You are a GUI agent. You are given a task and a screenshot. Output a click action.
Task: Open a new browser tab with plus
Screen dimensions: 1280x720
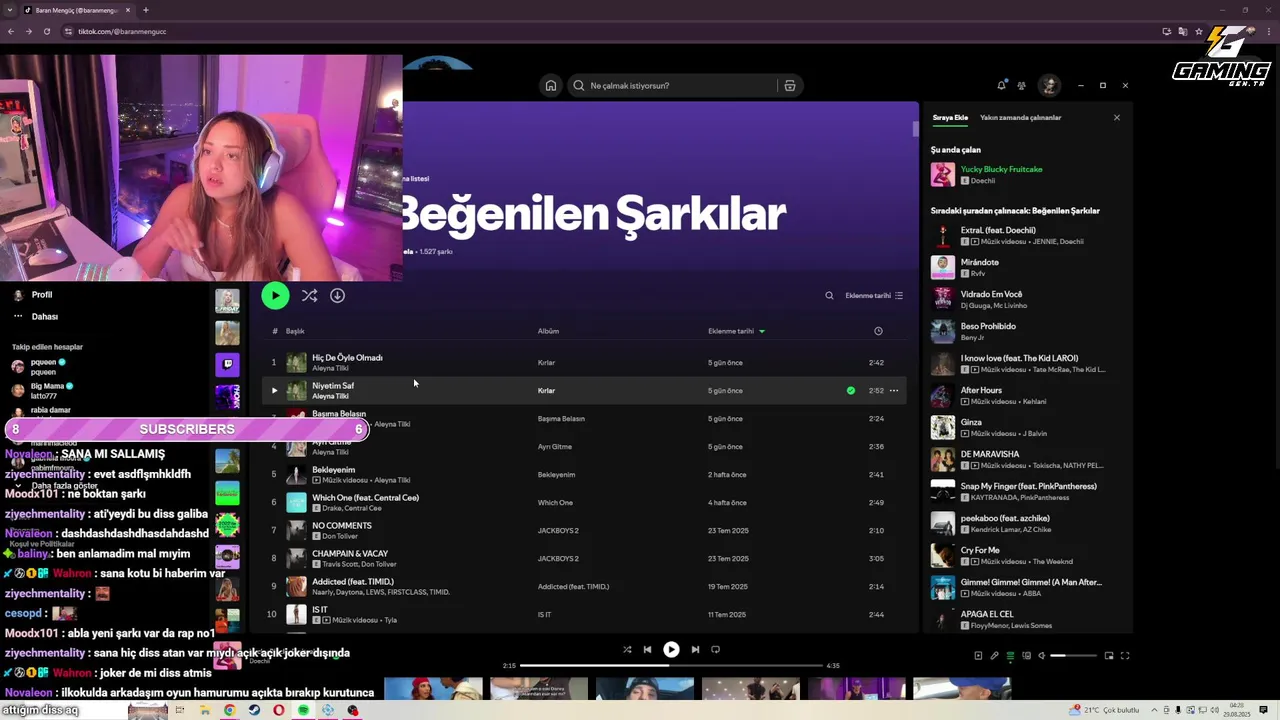145,10
